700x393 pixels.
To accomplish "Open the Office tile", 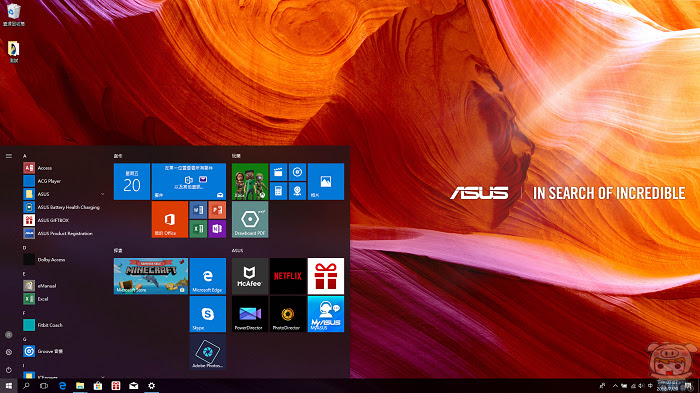I will click(x=170, y=219).
